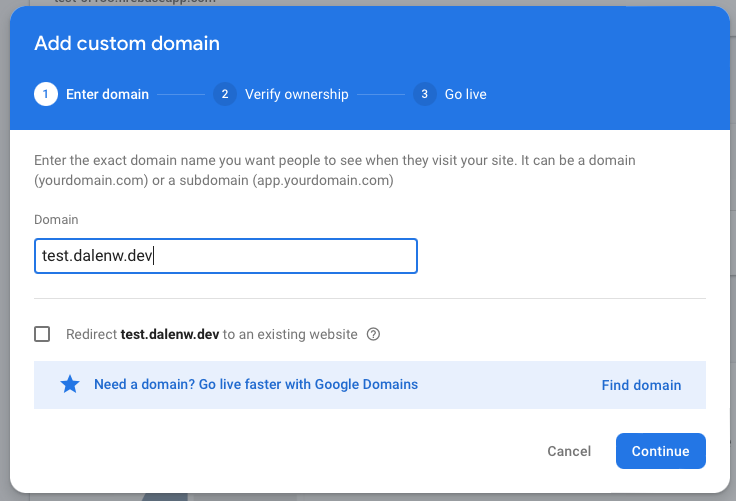Image resolution: width=736 pixels, height=501 pixels.
Task: Click the bold test.dalenw.dev redirect label
Action: [x=169, y=335]
